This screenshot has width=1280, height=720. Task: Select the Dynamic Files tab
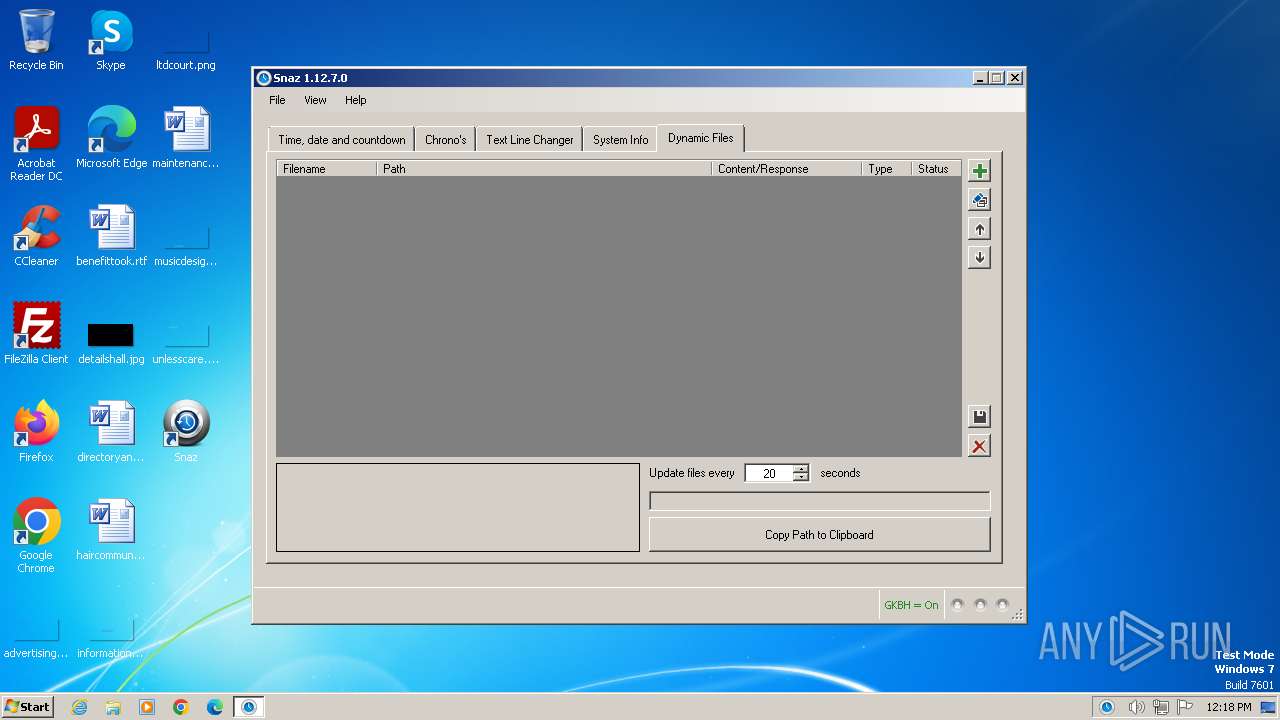[x=700, y=138]
